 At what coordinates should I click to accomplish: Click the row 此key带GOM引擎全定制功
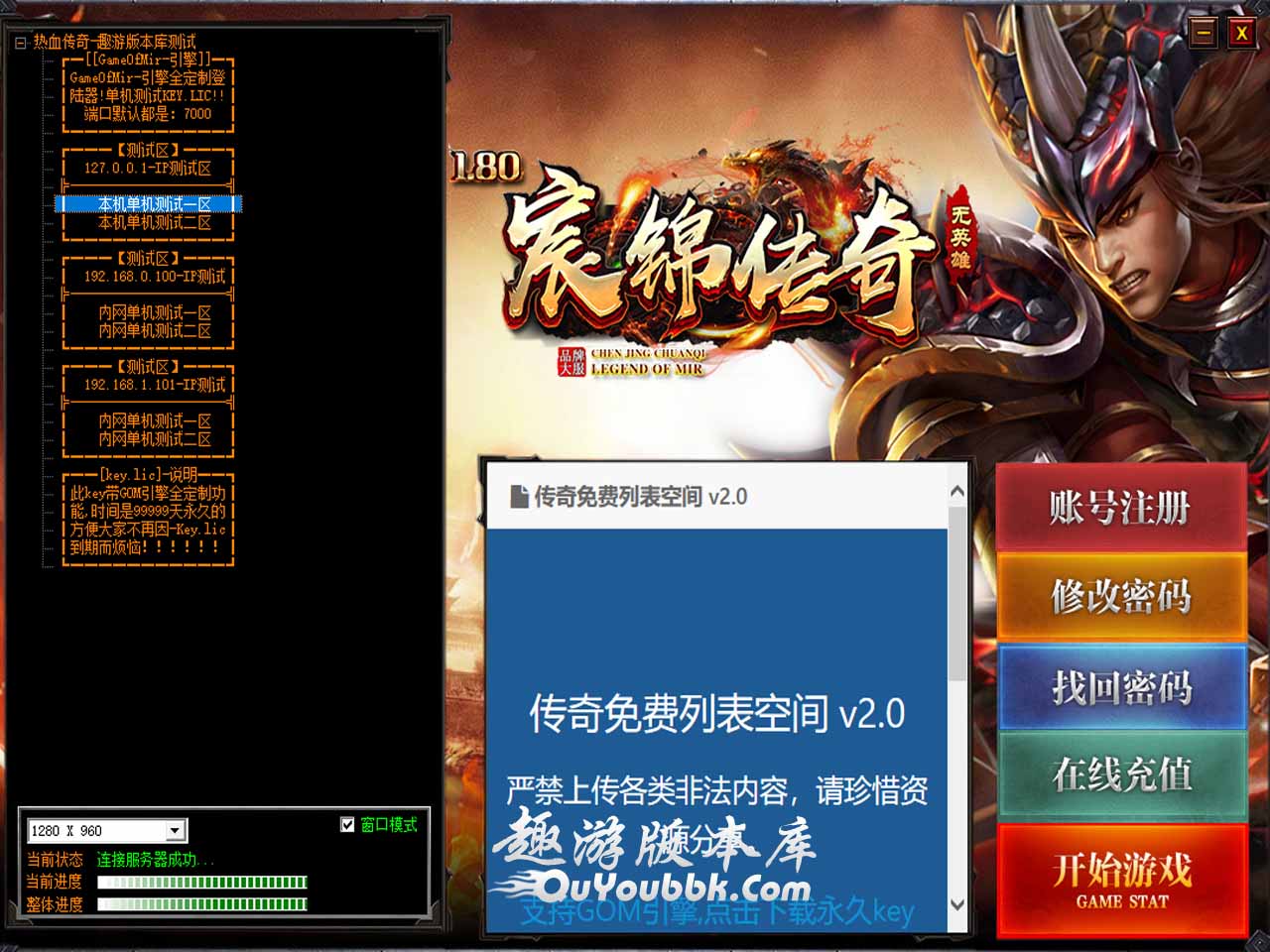(148, 493)
